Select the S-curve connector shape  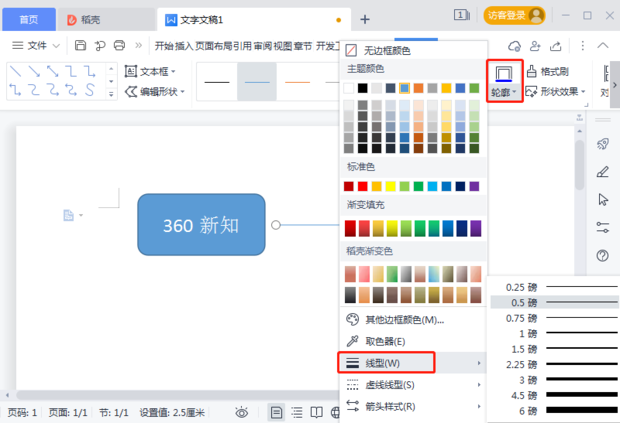[90, 90]
